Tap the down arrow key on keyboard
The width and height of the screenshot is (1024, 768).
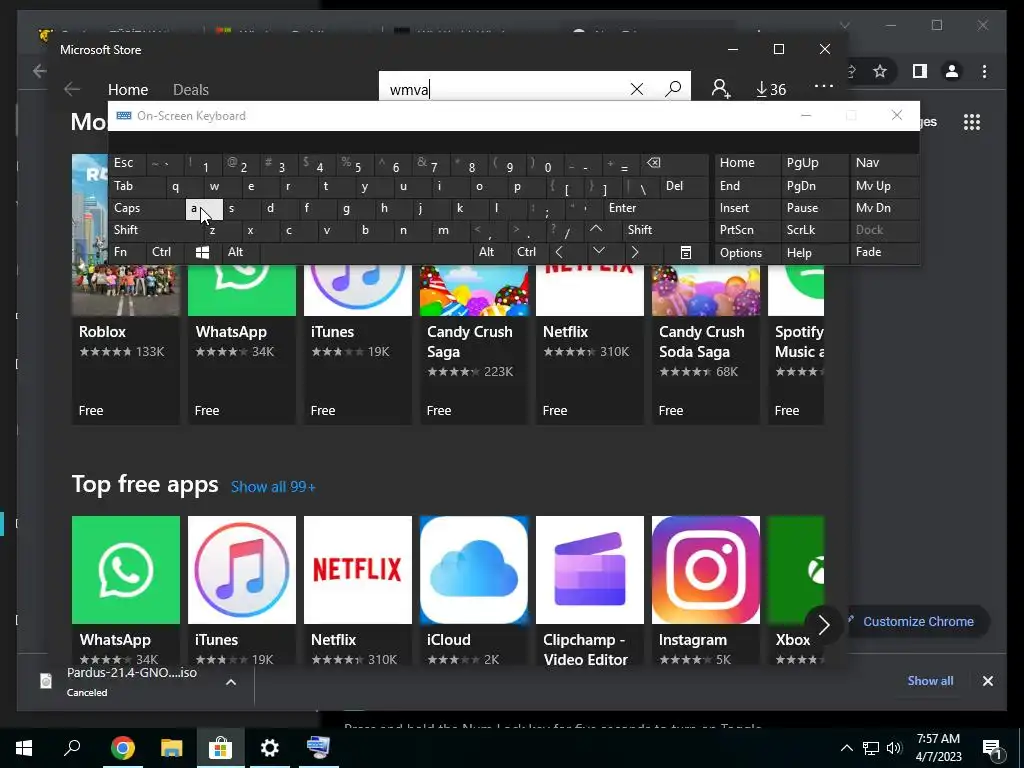[598, 251]
